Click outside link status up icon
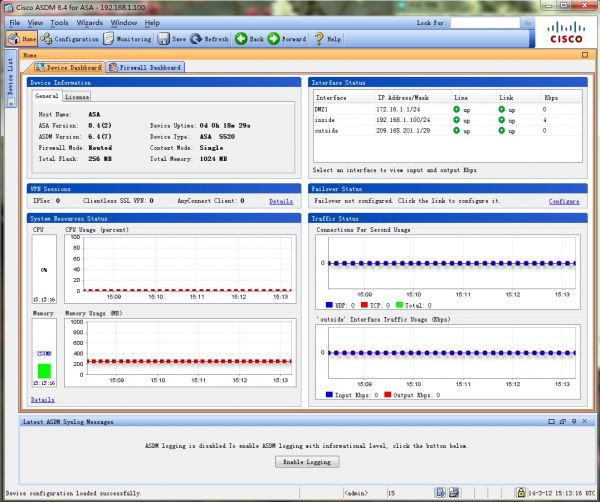Image resolution: width=600 pixels, height=502 pixels. pos(502,131)
